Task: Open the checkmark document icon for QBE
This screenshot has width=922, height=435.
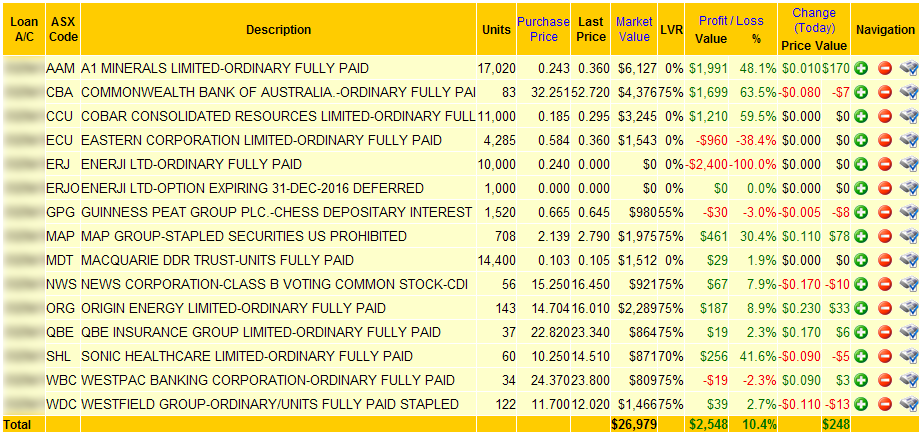Action: click(909, 333)
